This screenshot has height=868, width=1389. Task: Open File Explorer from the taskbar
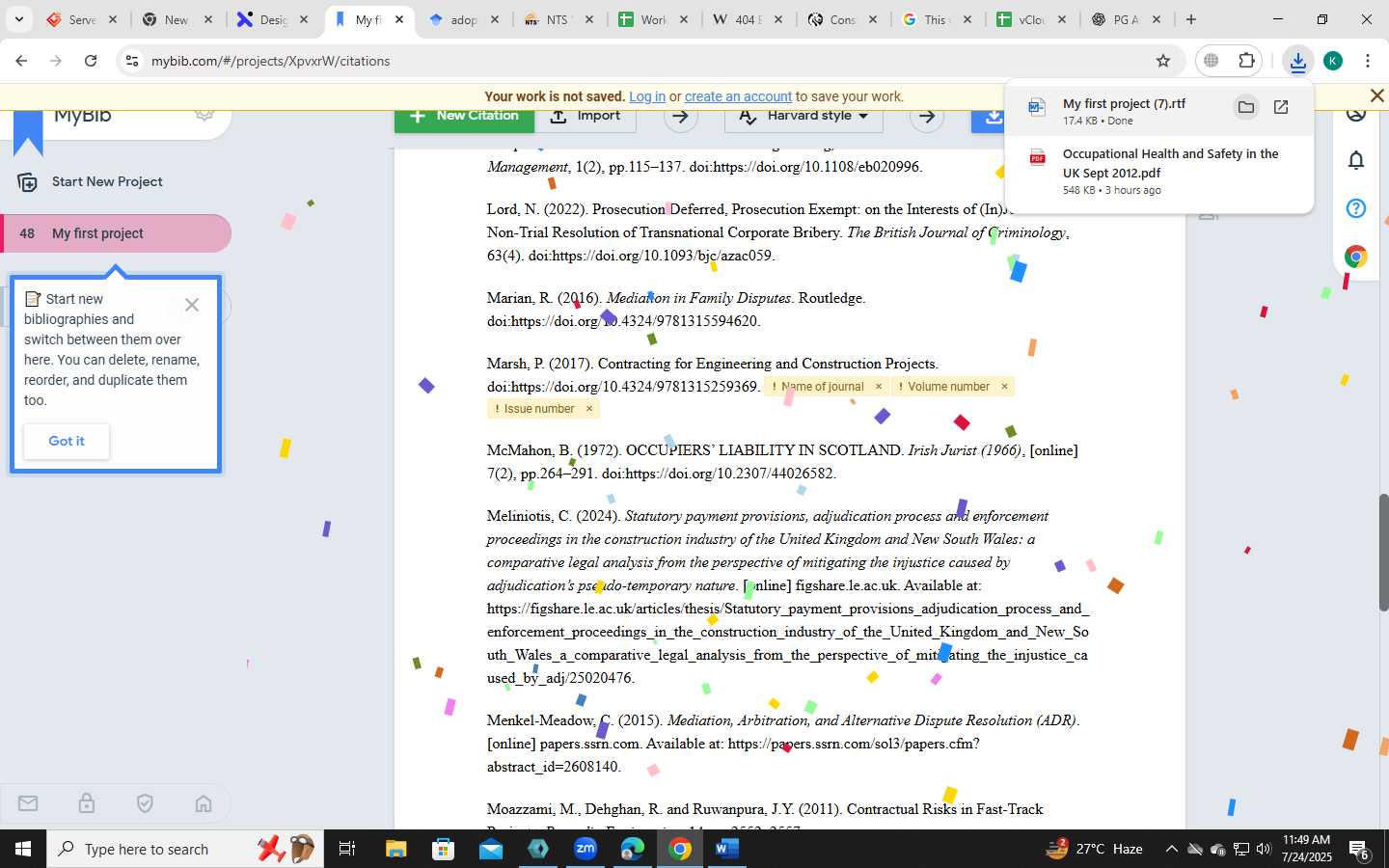[x=396, y=849]
